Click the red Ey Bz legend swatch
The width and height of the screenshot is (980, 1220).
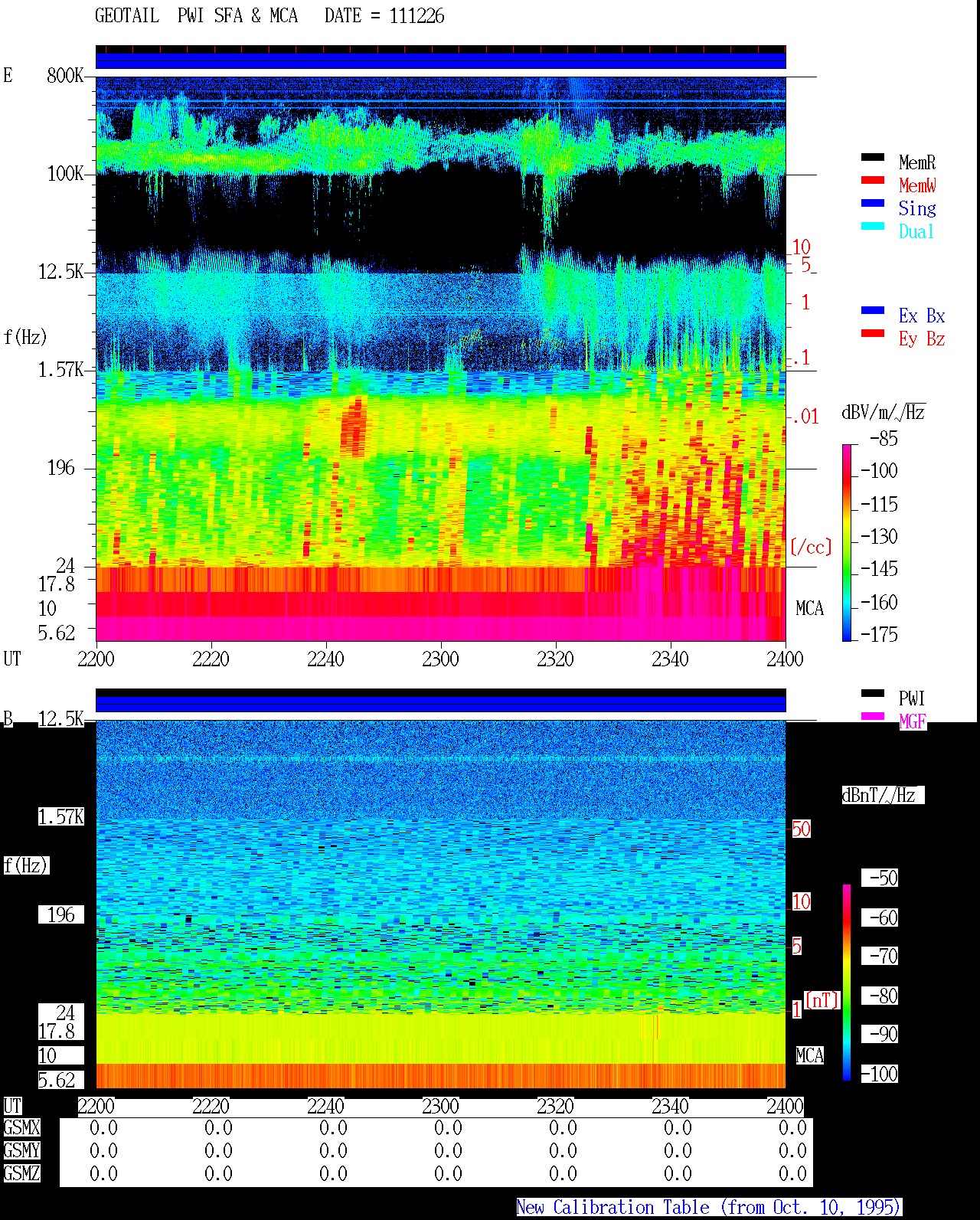pyautogui.click(x=873, y=334)
